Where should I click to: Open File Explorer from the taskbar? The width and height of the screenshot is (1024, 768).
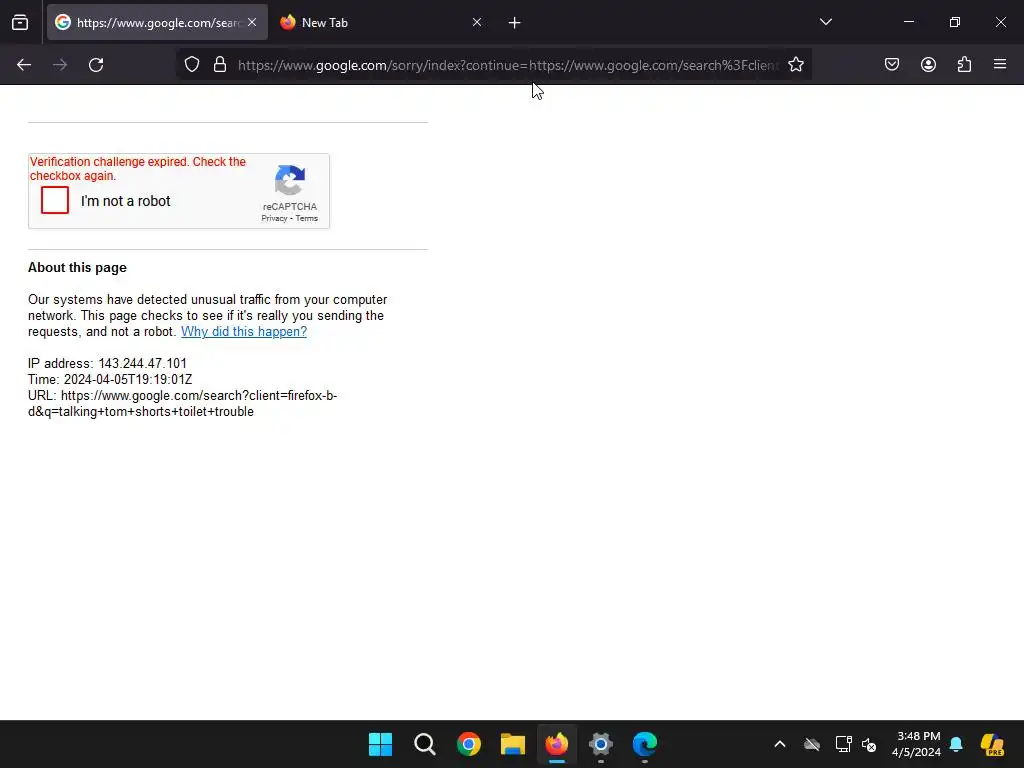point(513,744)
